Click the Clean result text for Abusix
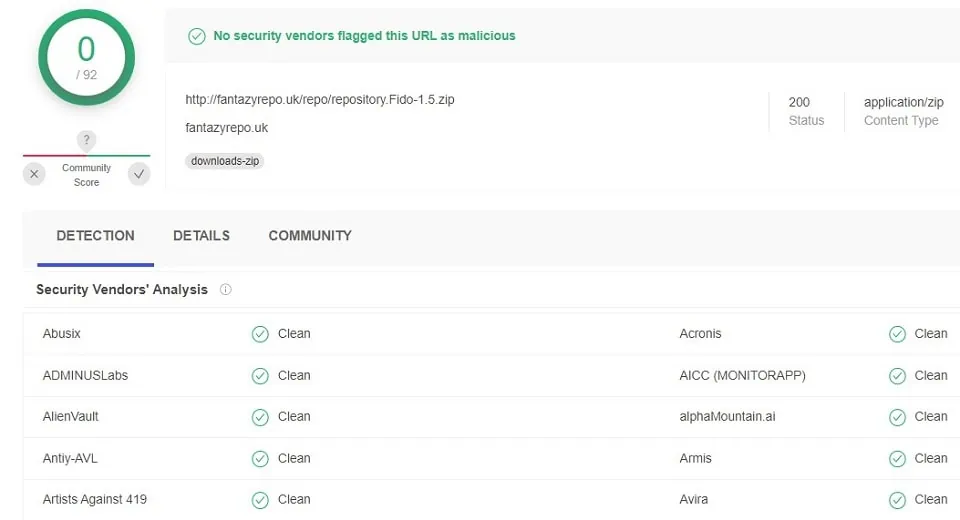This screenshot has width=960, height=520. click(x=294, y=334)
